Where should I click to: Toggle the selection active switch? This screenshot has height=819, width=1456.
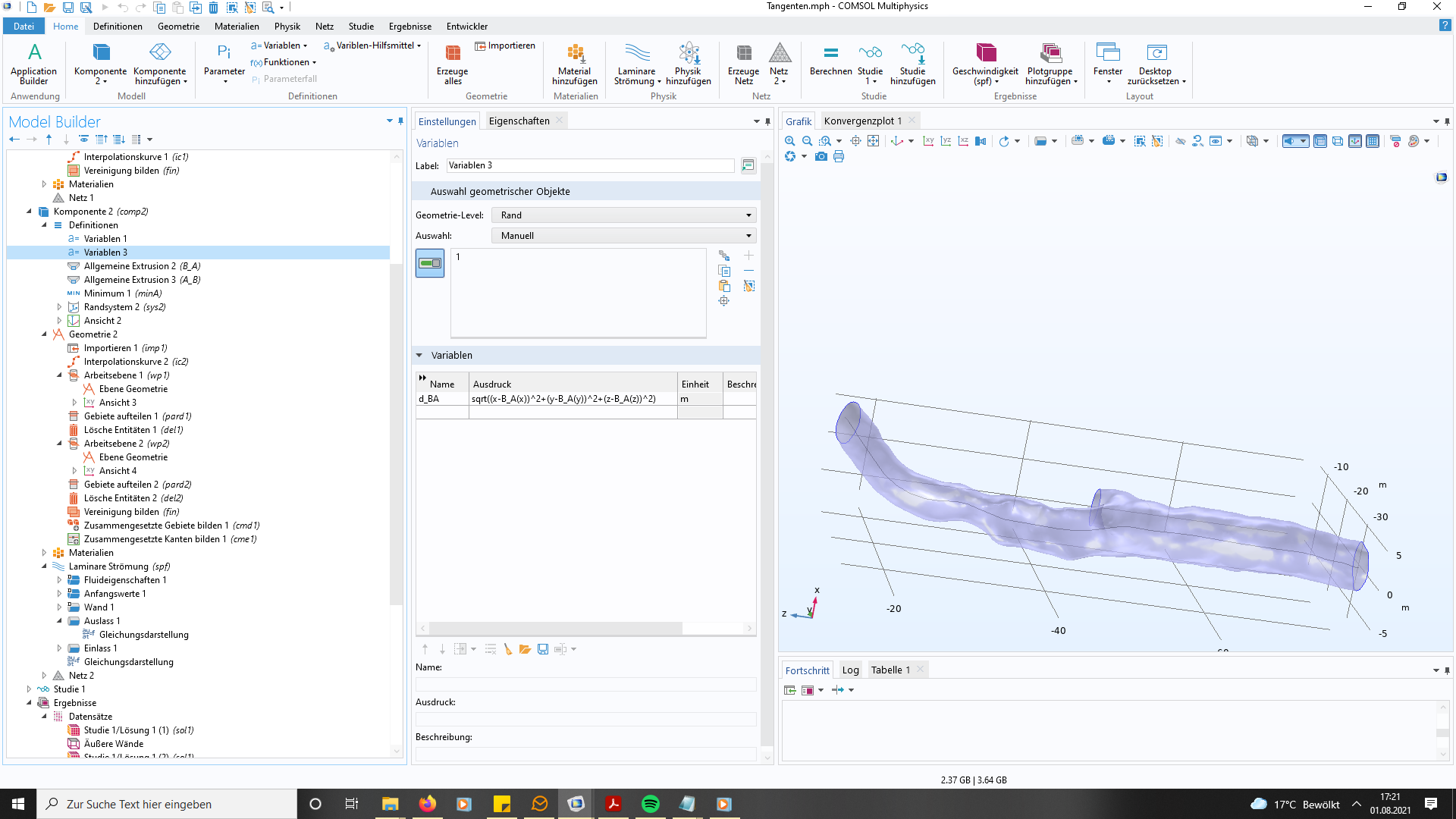[x=430, y=263]
